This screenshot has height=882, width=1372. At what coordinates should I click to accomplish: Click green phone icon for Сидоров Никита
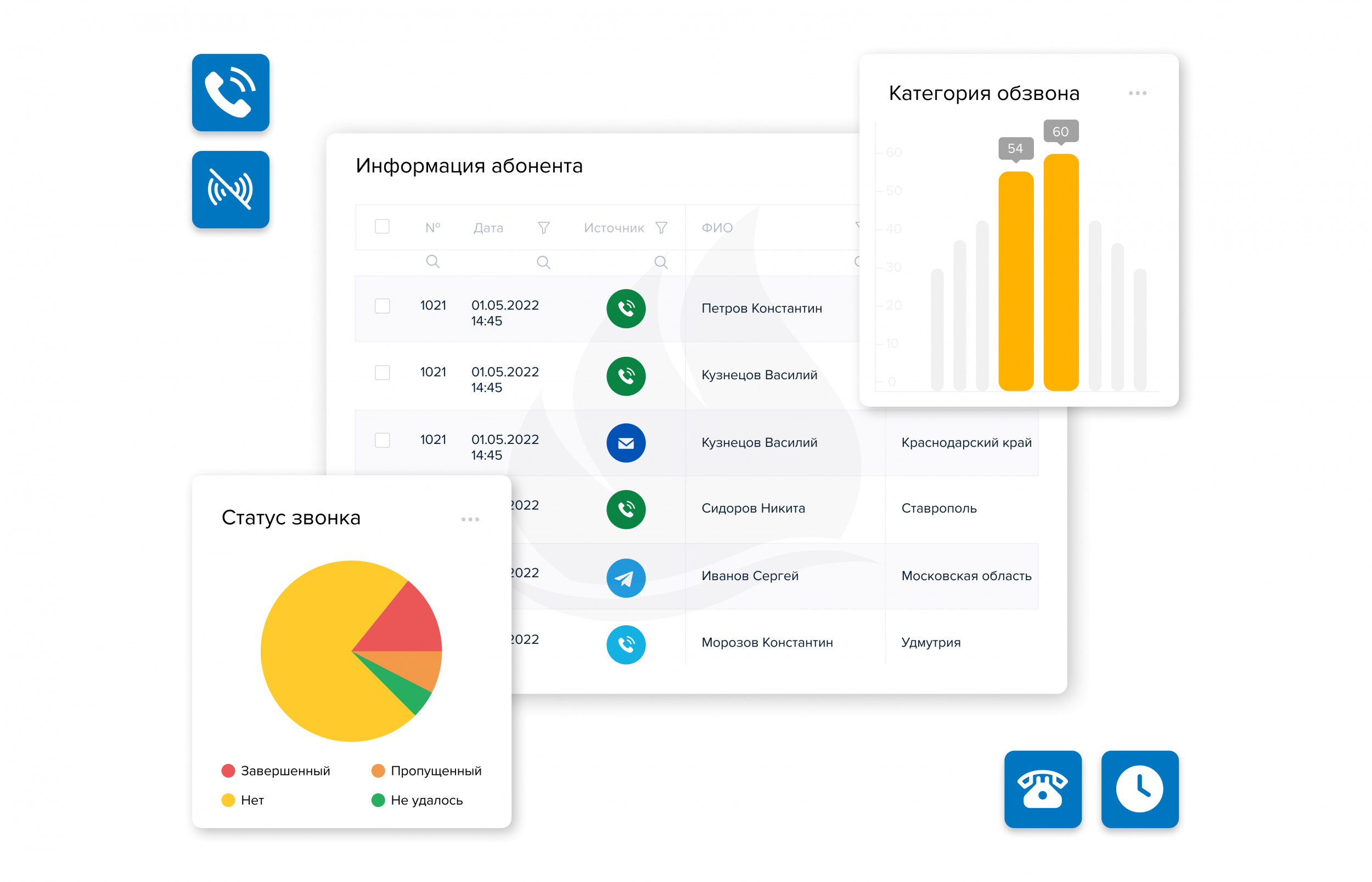point(625,509)
